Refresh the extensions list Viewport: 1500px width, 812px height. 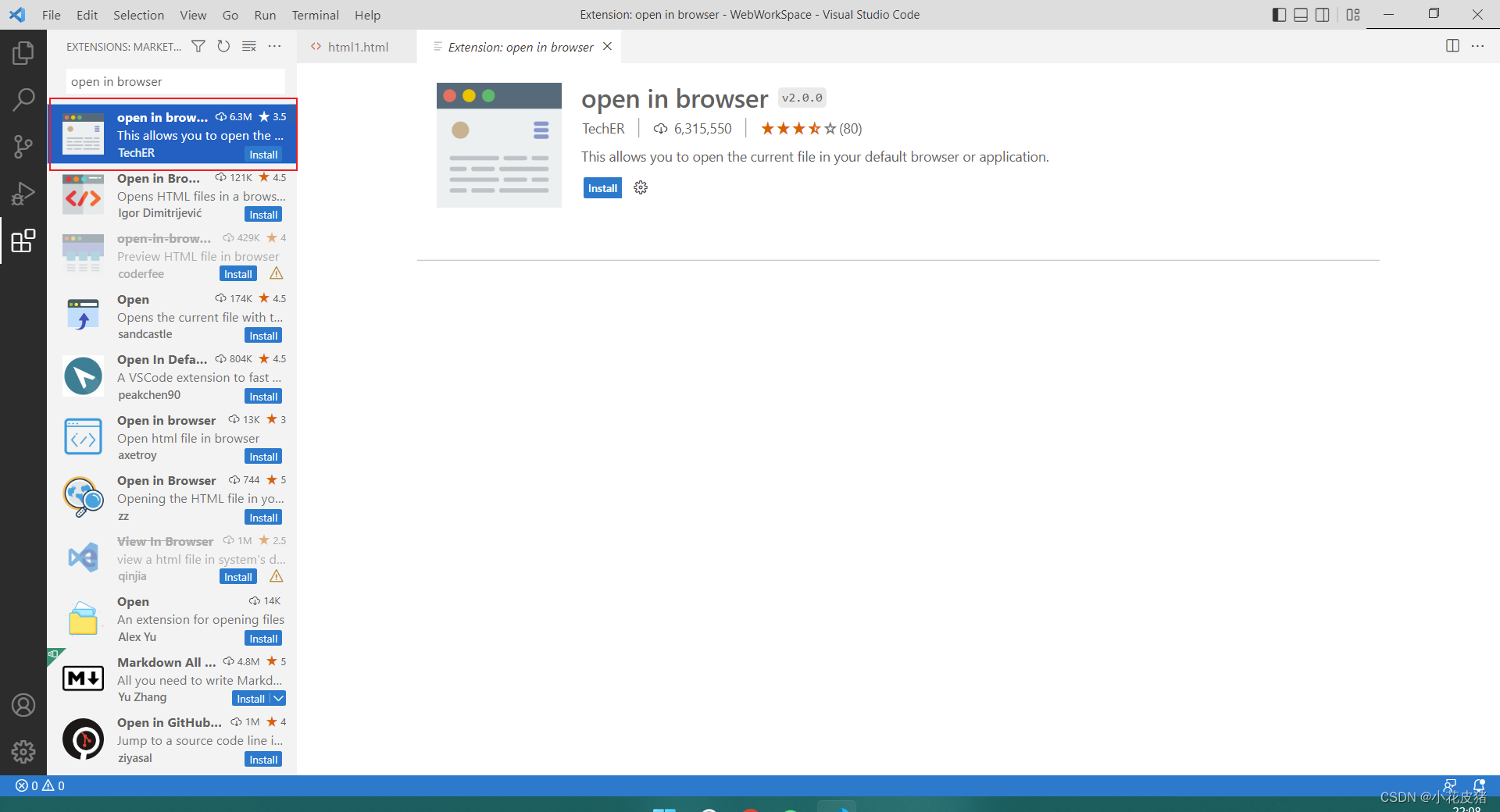tap(223, 46)
